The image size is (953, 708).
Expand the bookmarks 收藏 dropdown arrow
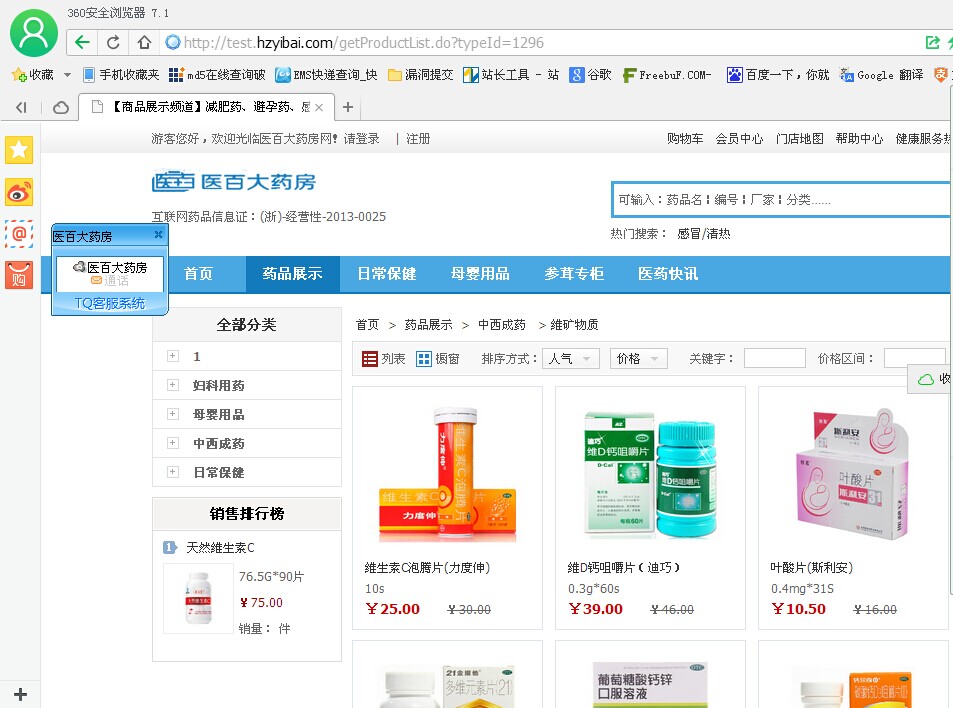[x=67, y=75]
